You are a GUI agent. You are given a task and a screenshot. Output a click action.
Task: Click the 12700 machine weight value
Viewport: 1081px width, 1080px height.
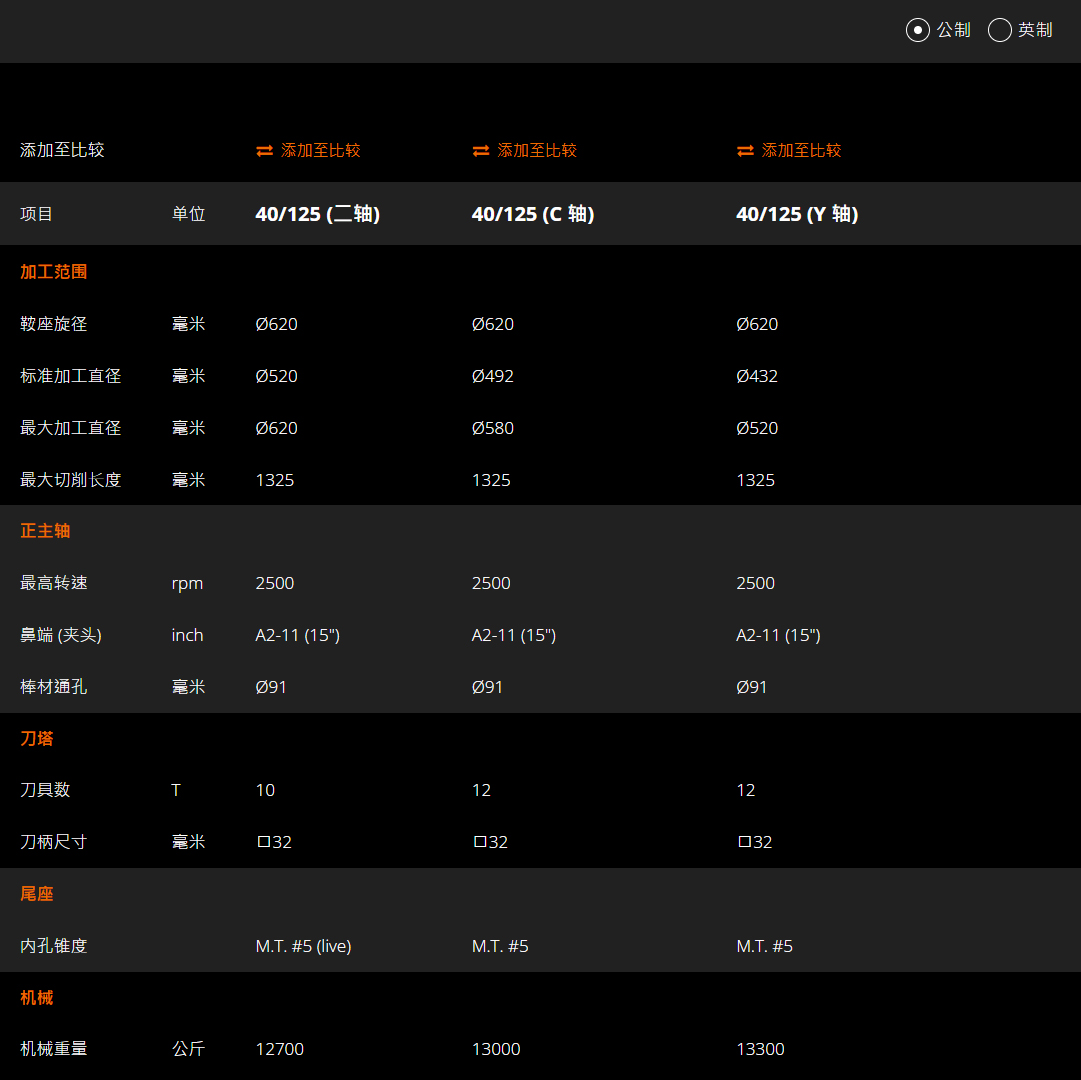pos(279,1049)
